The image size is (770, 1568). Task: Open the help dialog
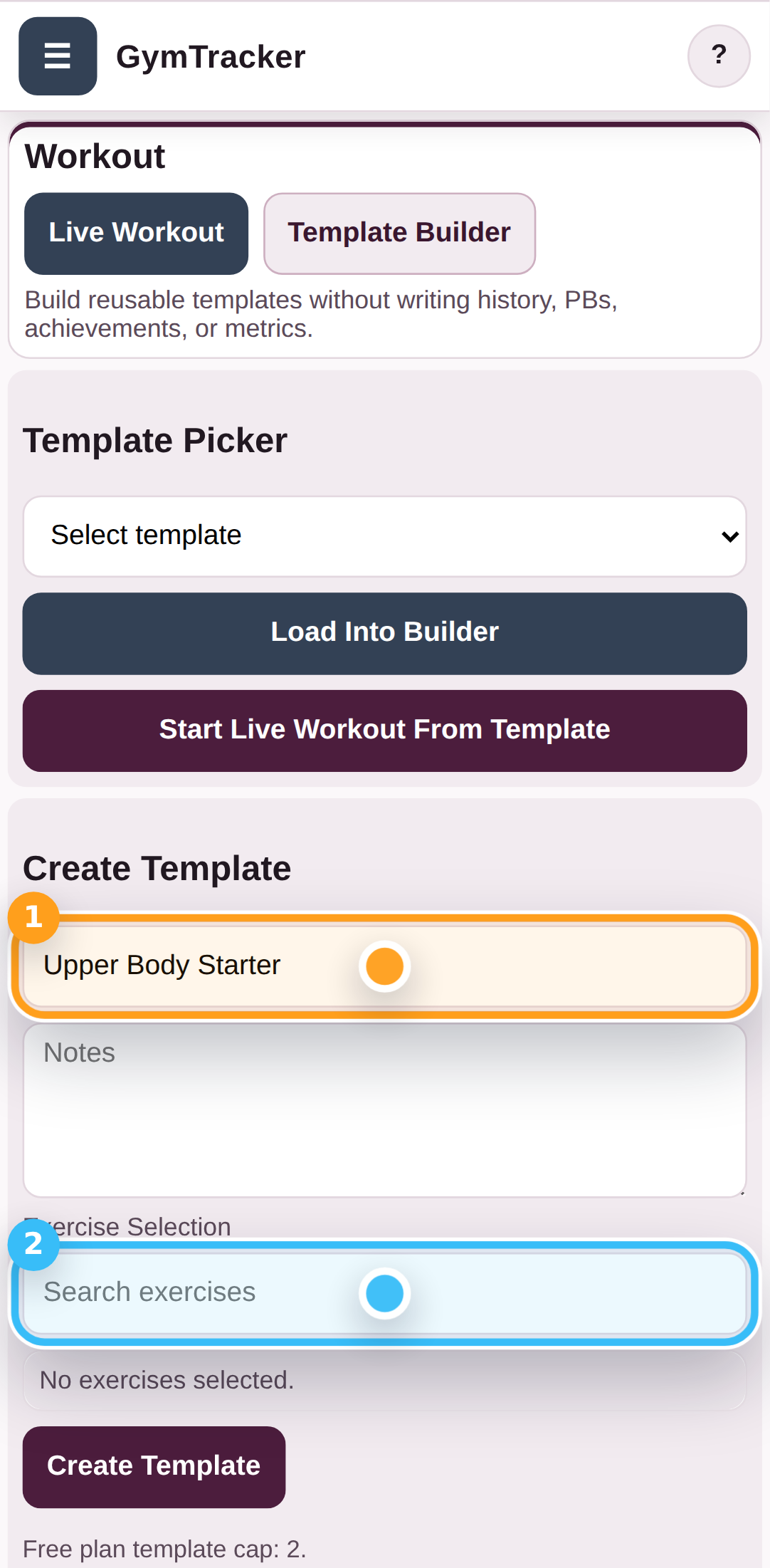pos(719,54)
